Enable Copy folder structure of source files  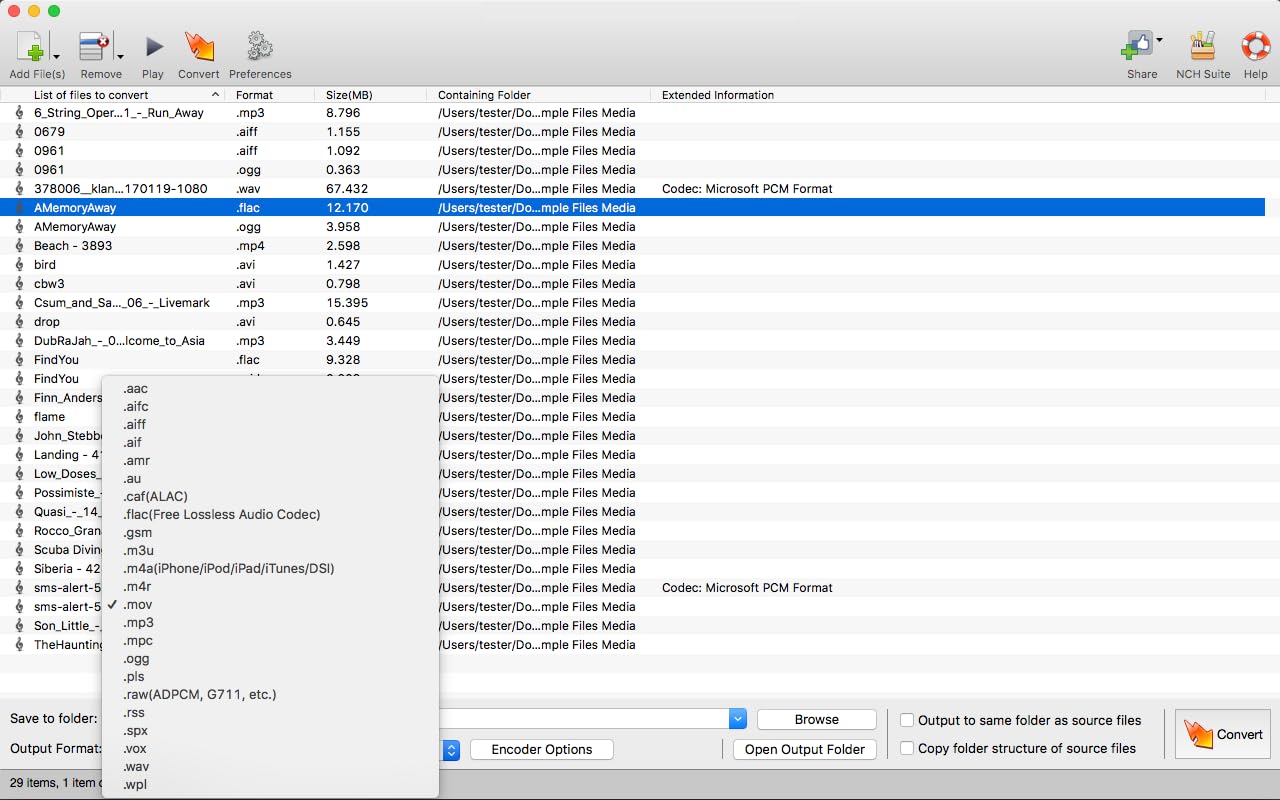[907, 748]
